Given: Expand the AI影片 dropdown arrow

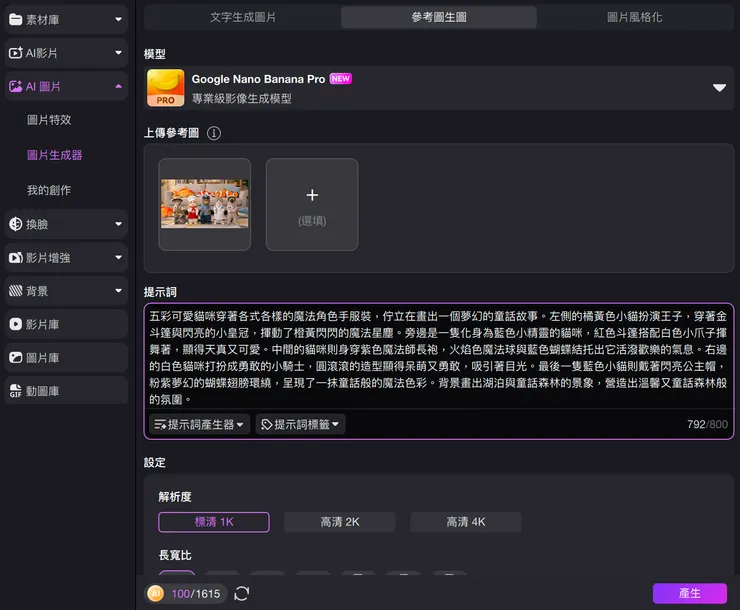Looking at the screenshot, I should pos(118,53).
